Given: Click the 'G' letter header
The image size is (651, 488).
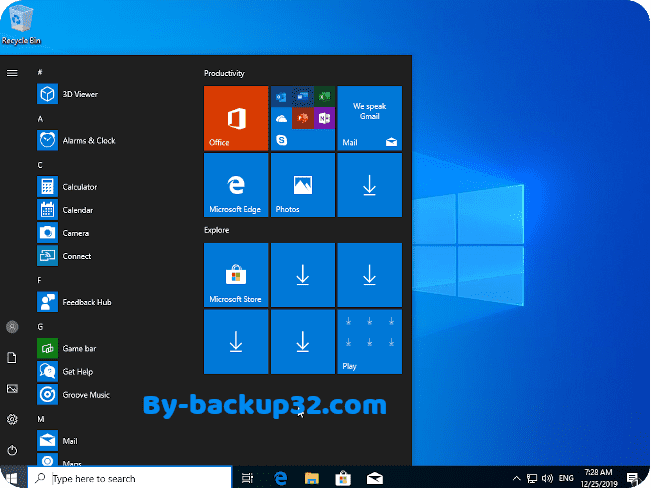Looking at the screenshot, I should 40,326.
